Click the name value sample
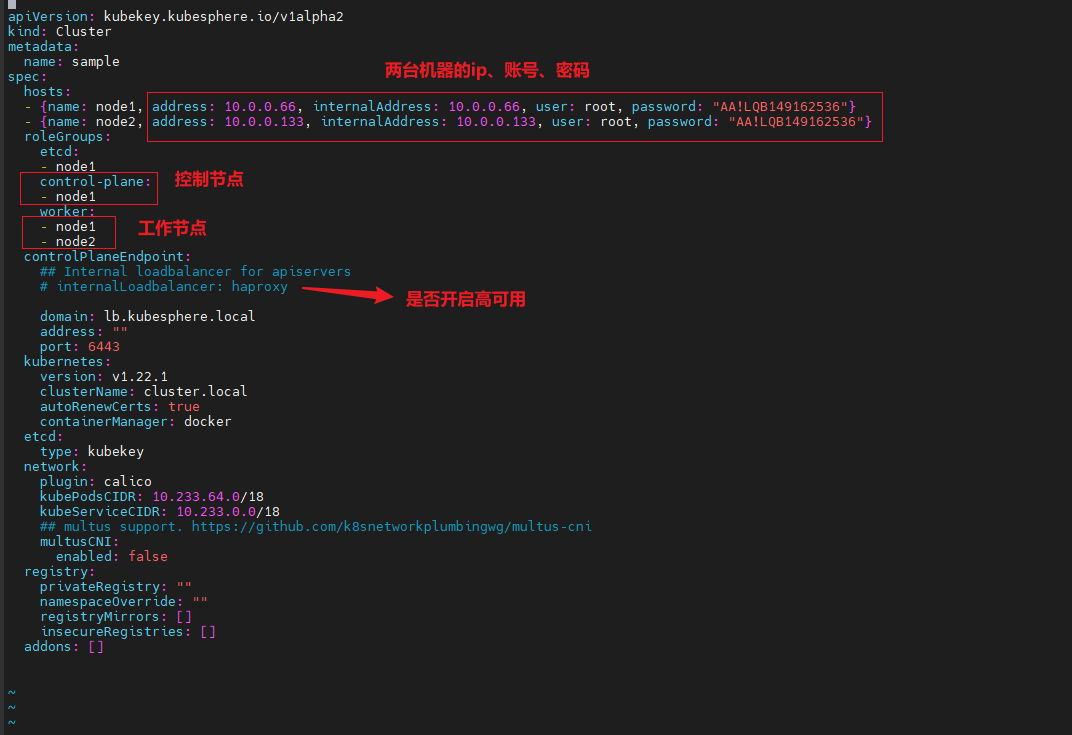The image size is (1072, 735). tap(96, 62)
